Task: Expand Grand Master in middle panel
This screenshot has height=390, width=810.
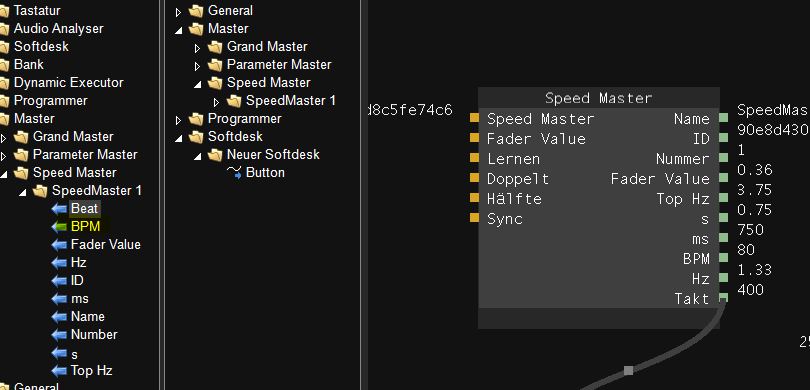Action: 197,48
